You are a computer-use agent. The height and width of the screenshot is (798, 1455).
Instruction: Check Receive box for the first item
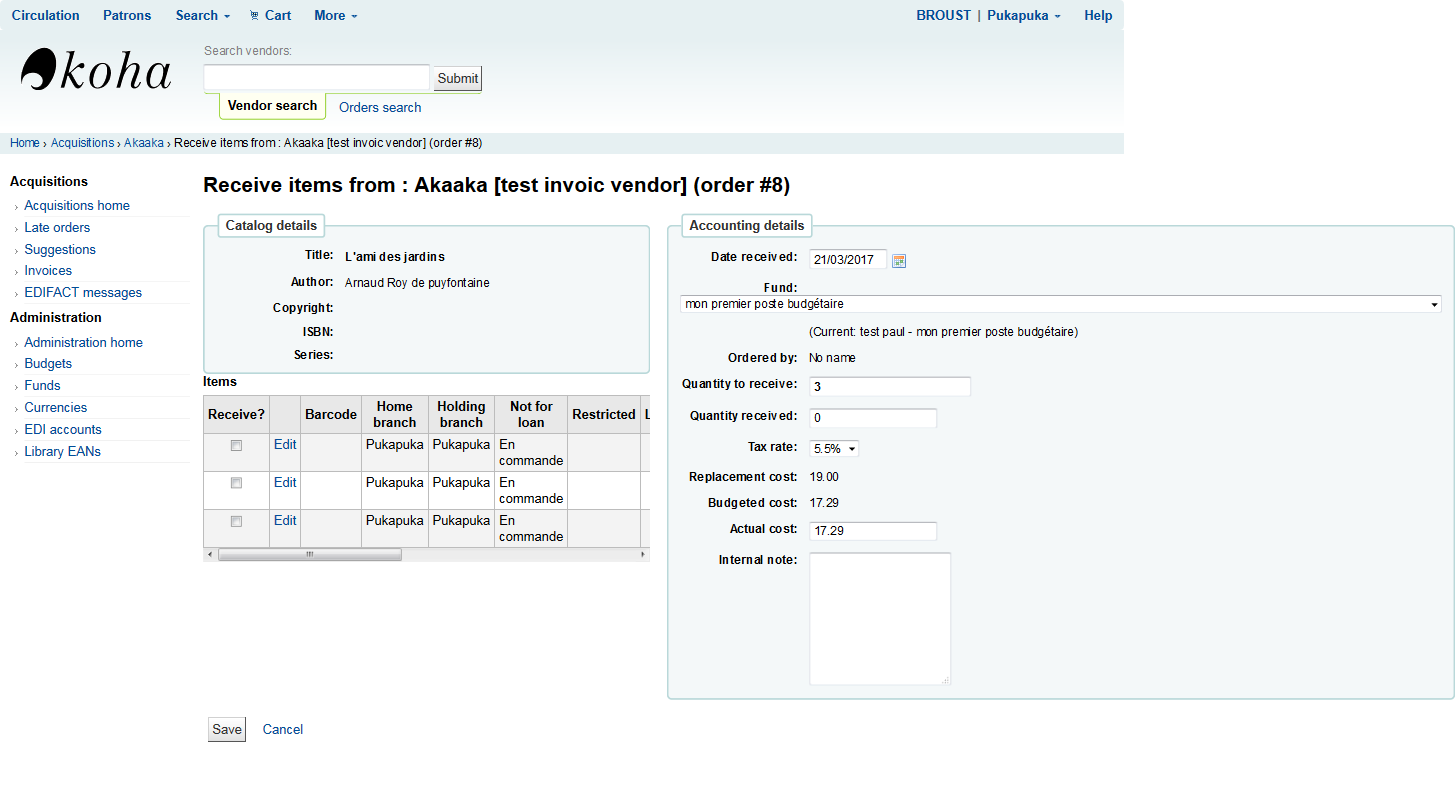pyautogui.click(x=236, y=445)
